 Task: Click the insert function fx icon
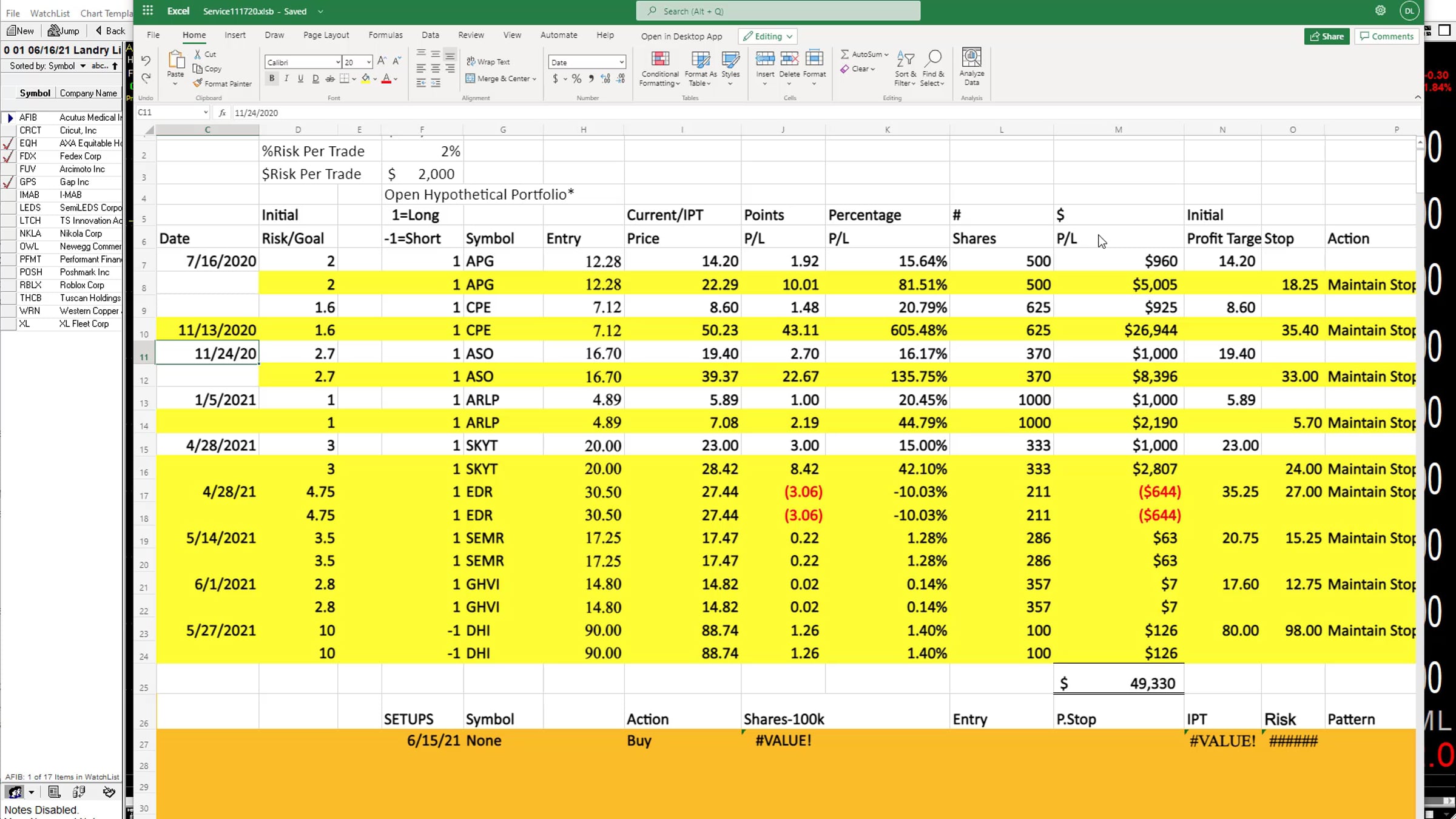[222, 113]
